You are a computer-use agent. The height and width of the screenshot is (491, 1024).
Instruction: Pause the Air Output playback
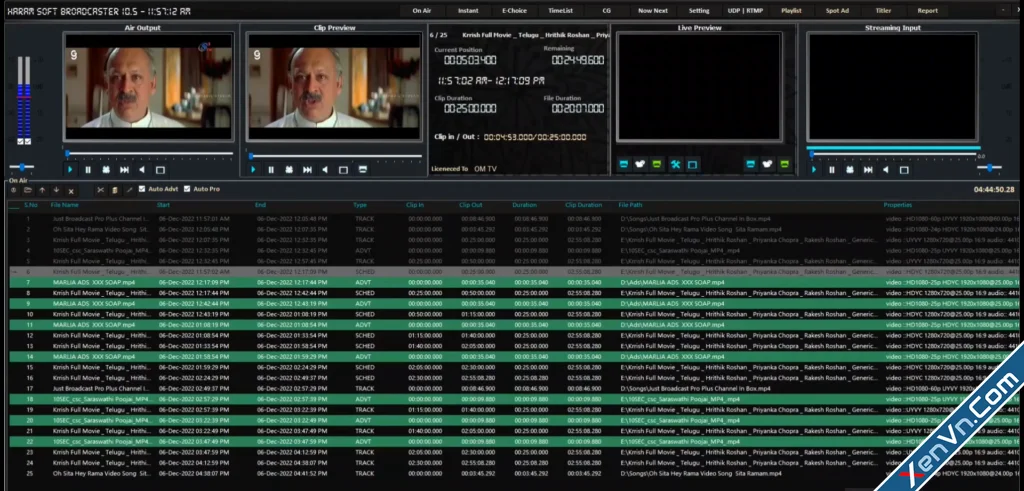pyautogui.click(x=88, y=170)
